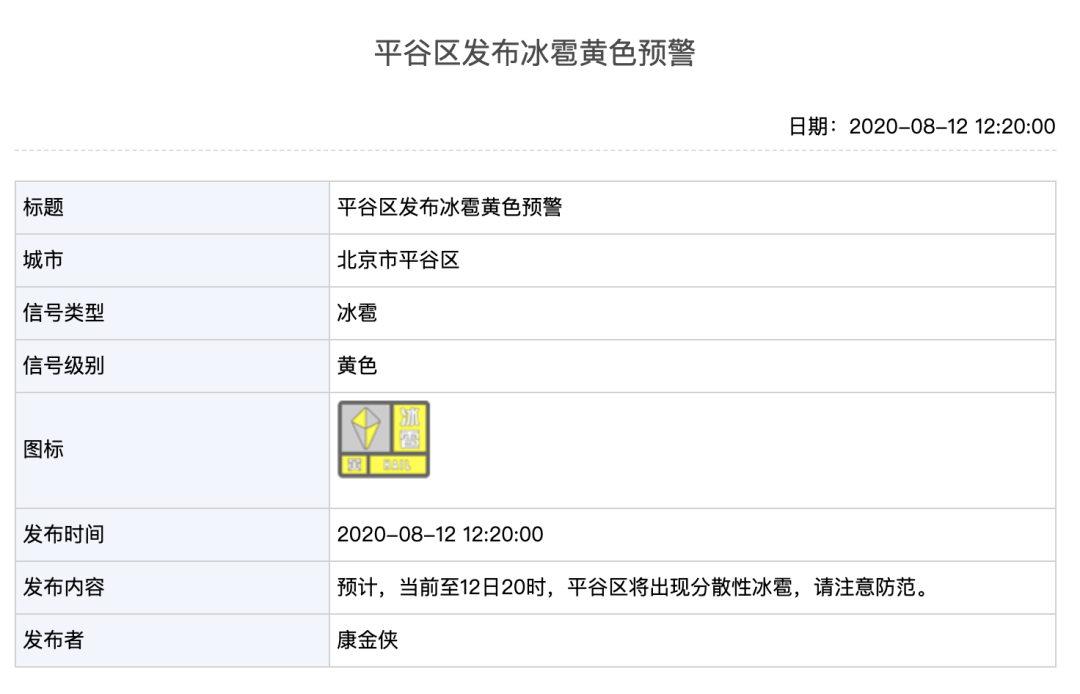Click the publisher name 康金侠
1080x694 pixels.
click(x=367, y=640)
